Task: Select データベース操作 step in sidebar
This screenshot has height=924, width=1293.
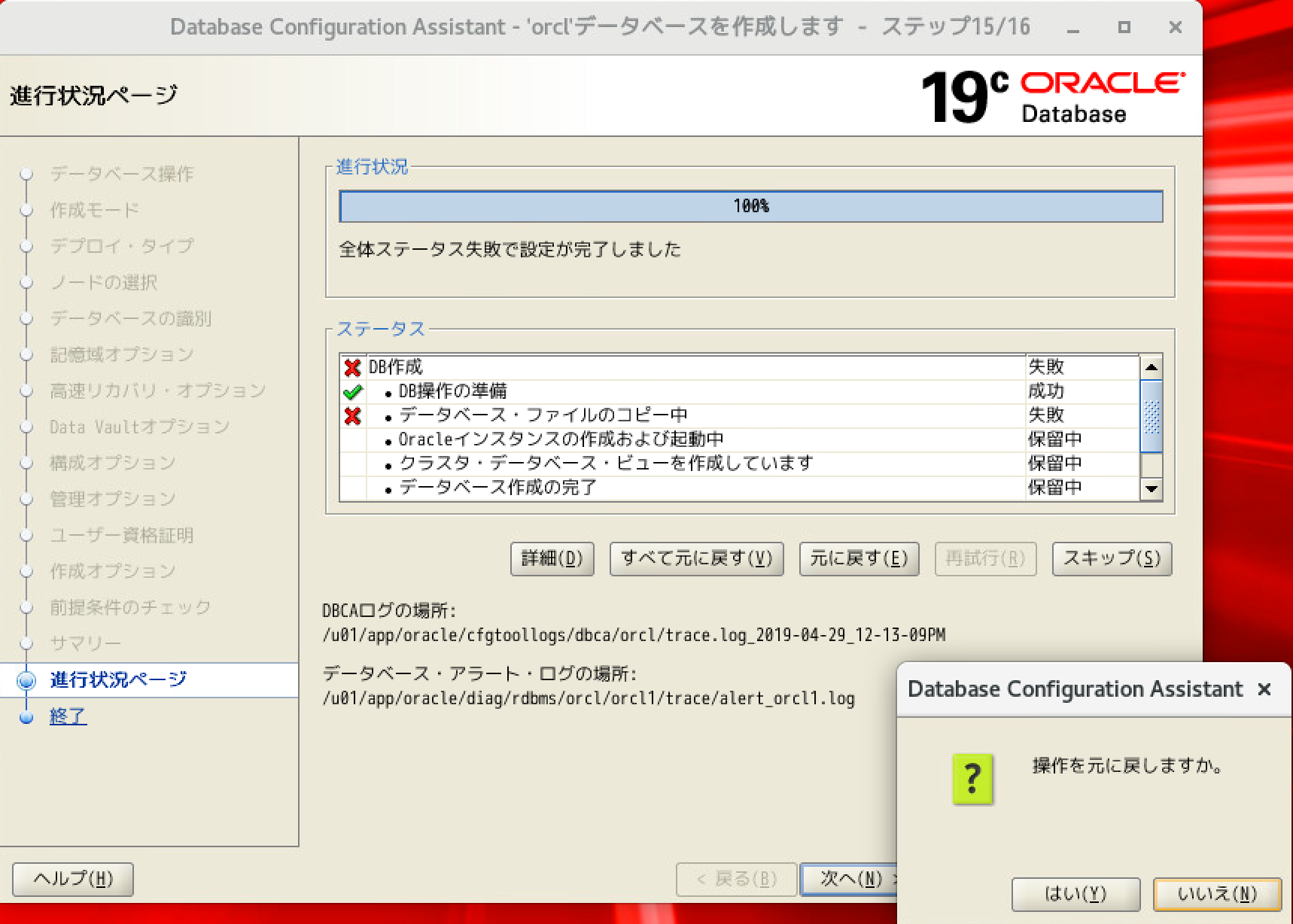Action: (122, 174)
